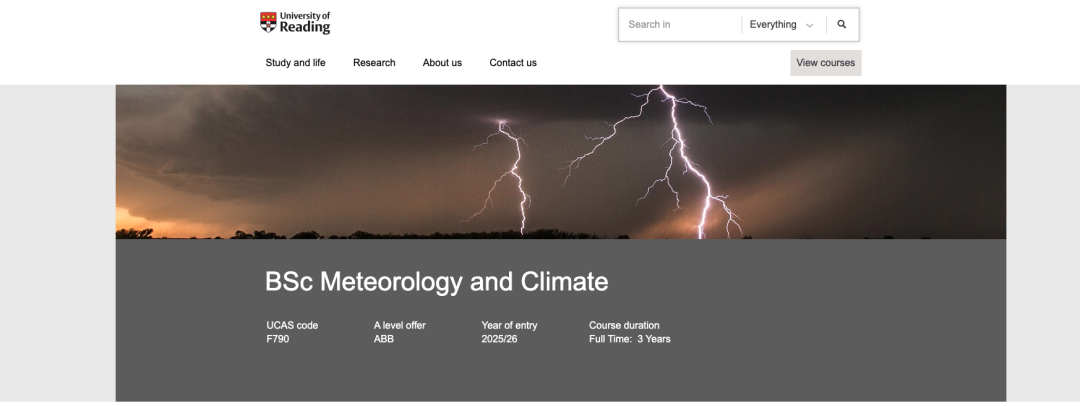Open the About us menu
The height and width of the screenshot is (406, 1080).
point(442,63)
